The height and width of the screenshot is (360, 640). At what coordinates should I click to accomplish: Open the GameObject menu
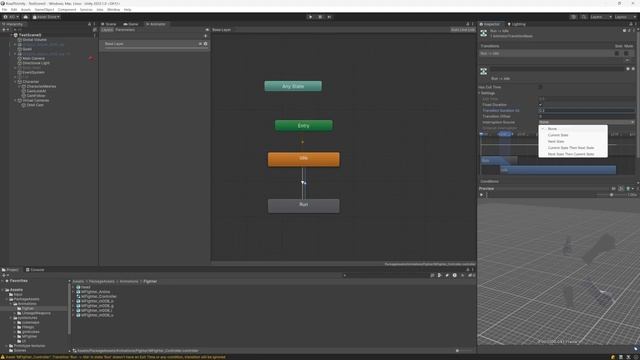44,9
